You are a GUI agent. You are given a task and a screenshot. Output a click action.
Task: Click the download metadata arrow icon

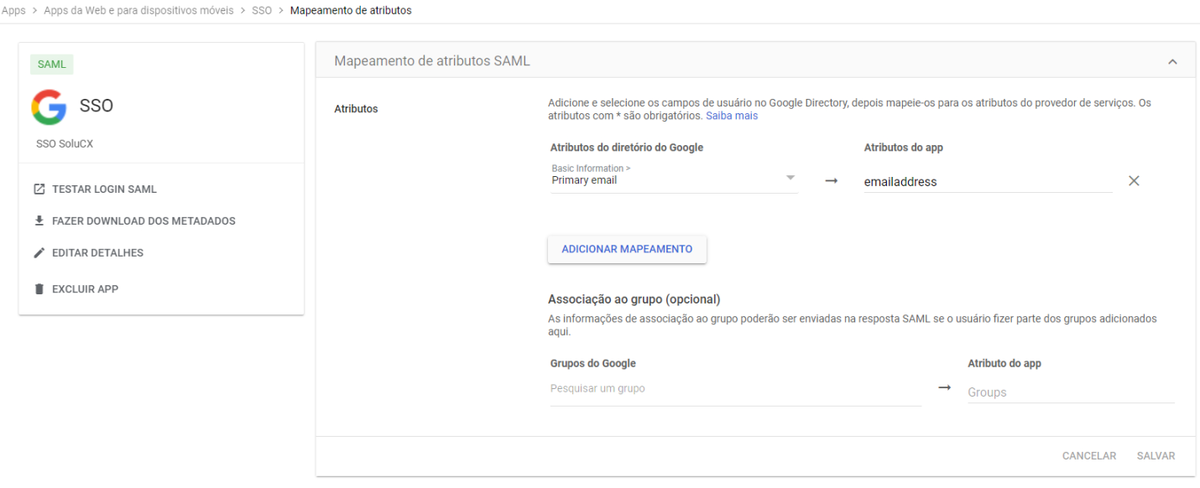pyautogui.click(x=39, y=221)
